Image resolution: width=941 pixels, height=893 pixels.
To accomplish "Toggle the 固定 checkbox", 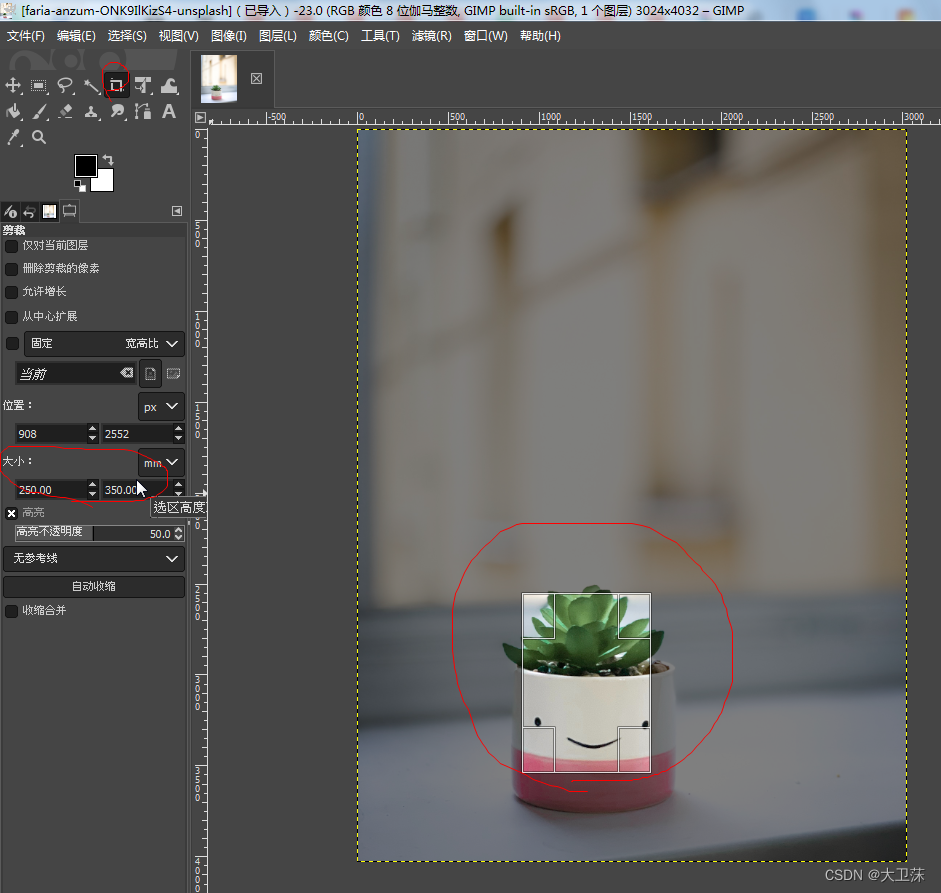I will (12, 343).
